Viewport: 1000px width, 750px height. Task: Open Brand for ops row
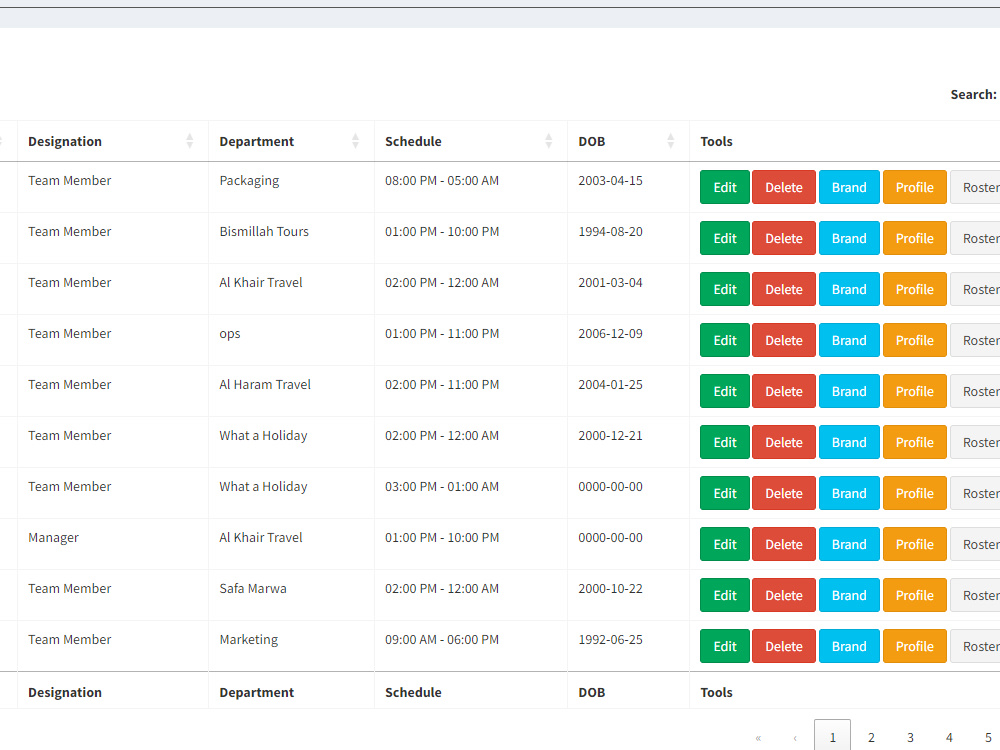849,340
